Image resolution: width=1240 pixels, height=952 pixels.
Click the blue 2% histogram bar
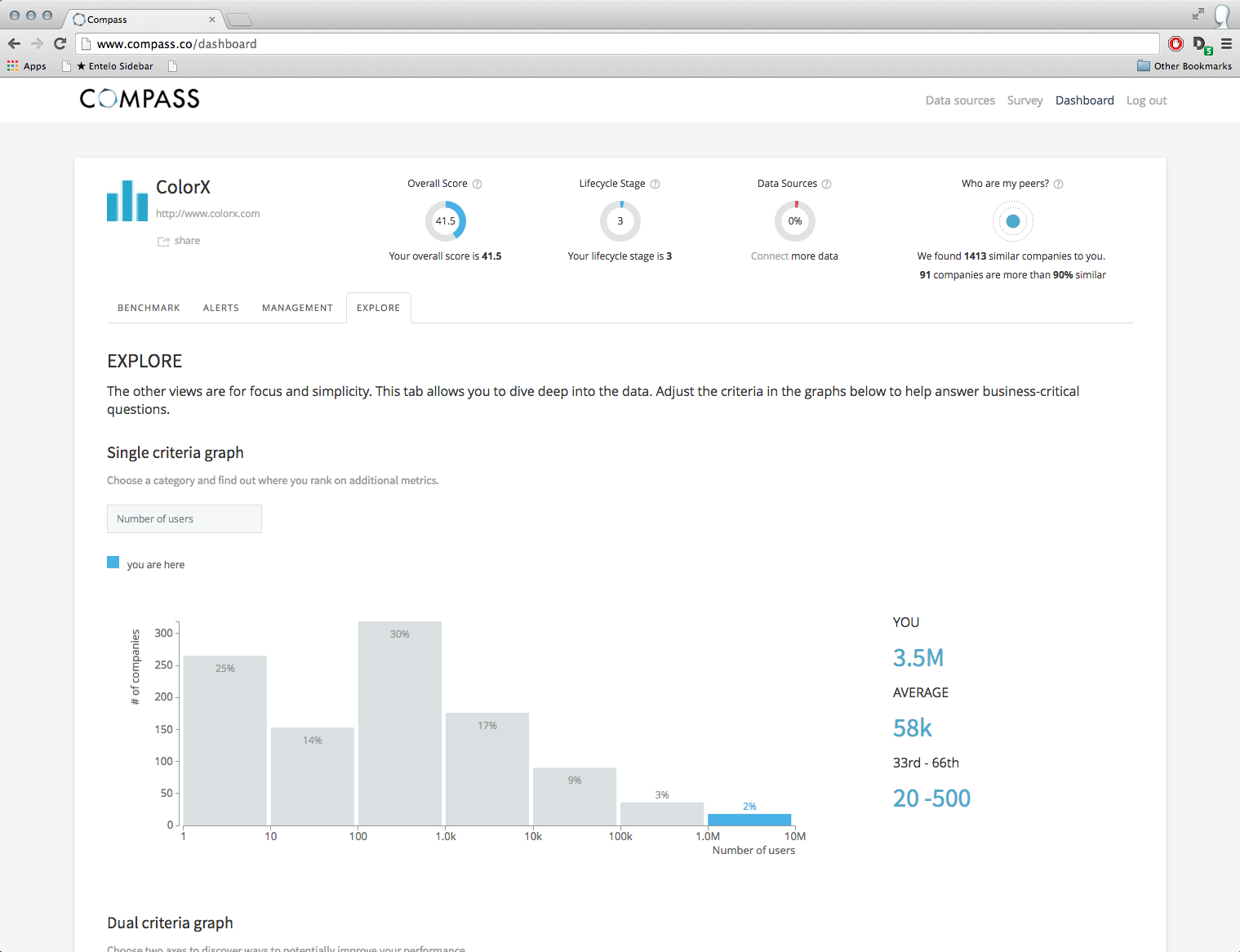[749, 820]
